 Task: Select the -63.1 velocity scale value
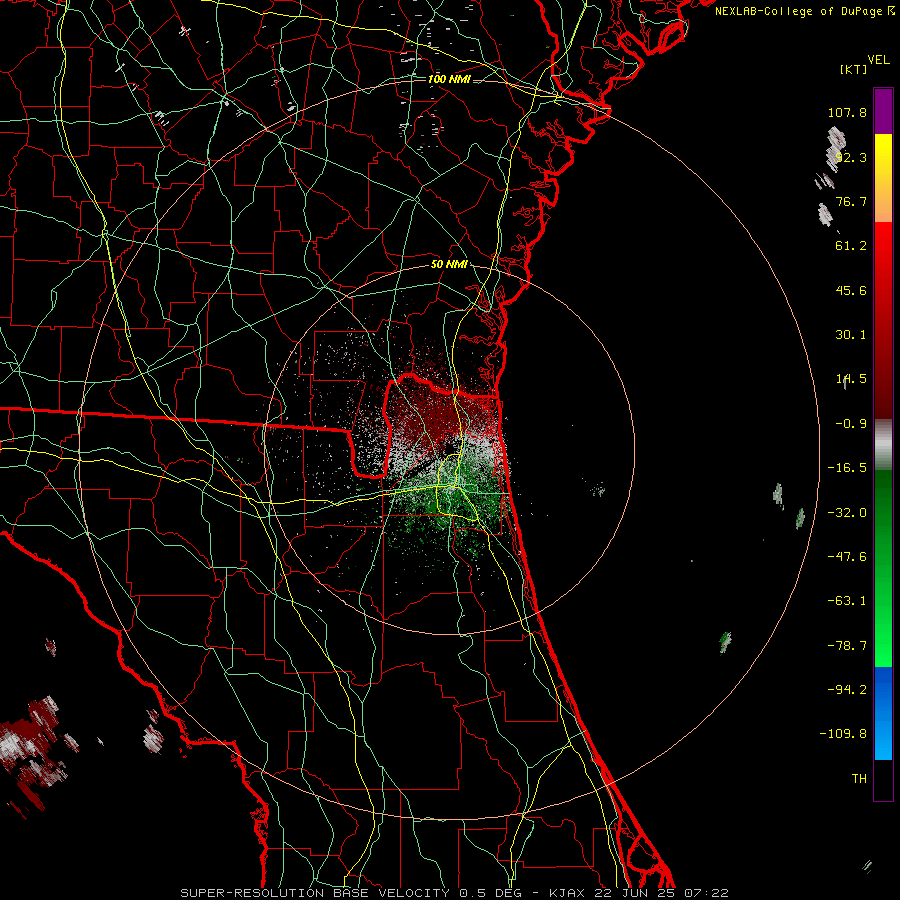[x=847, y=601]
